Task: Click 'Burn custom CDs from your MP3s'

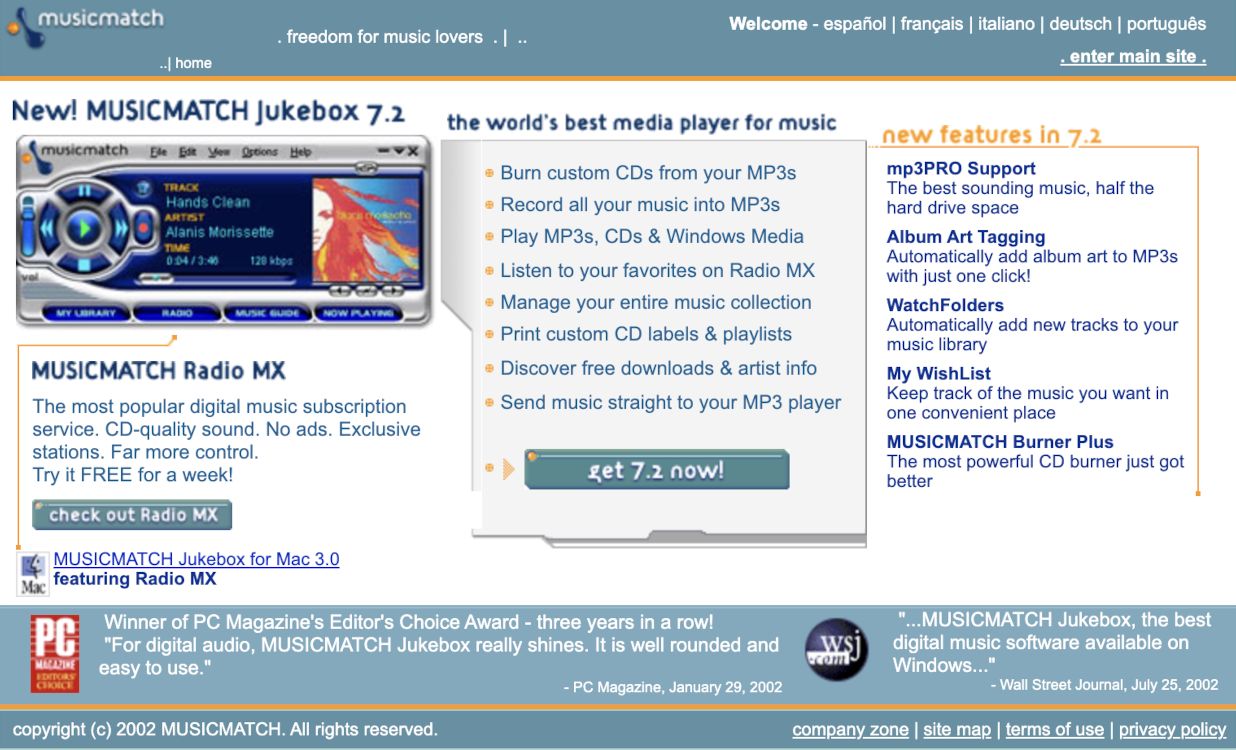Action: 648,173
